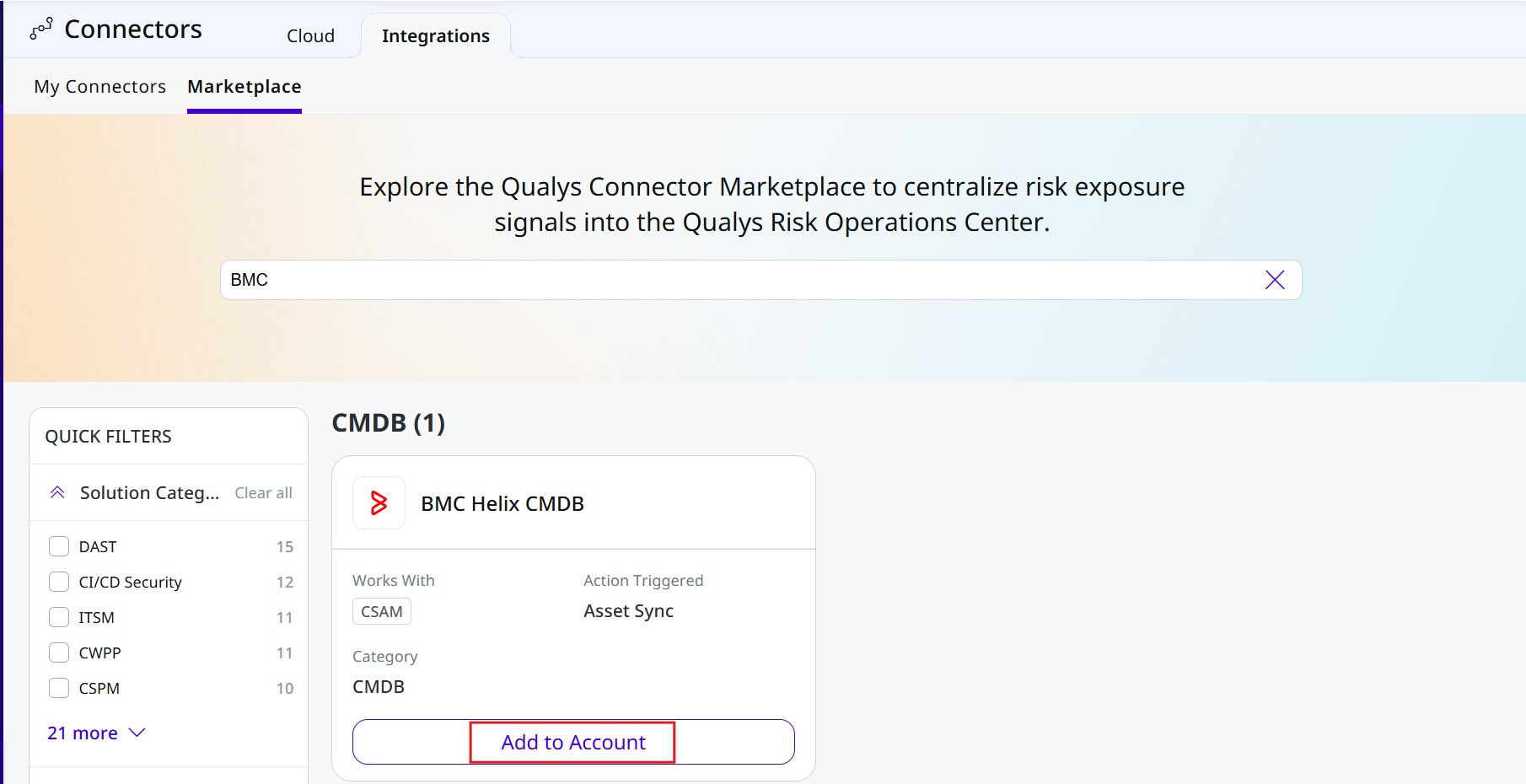Click the QUICK FILTERS heading
Viewport: 1526px width, 784px height.
(108, 437)
